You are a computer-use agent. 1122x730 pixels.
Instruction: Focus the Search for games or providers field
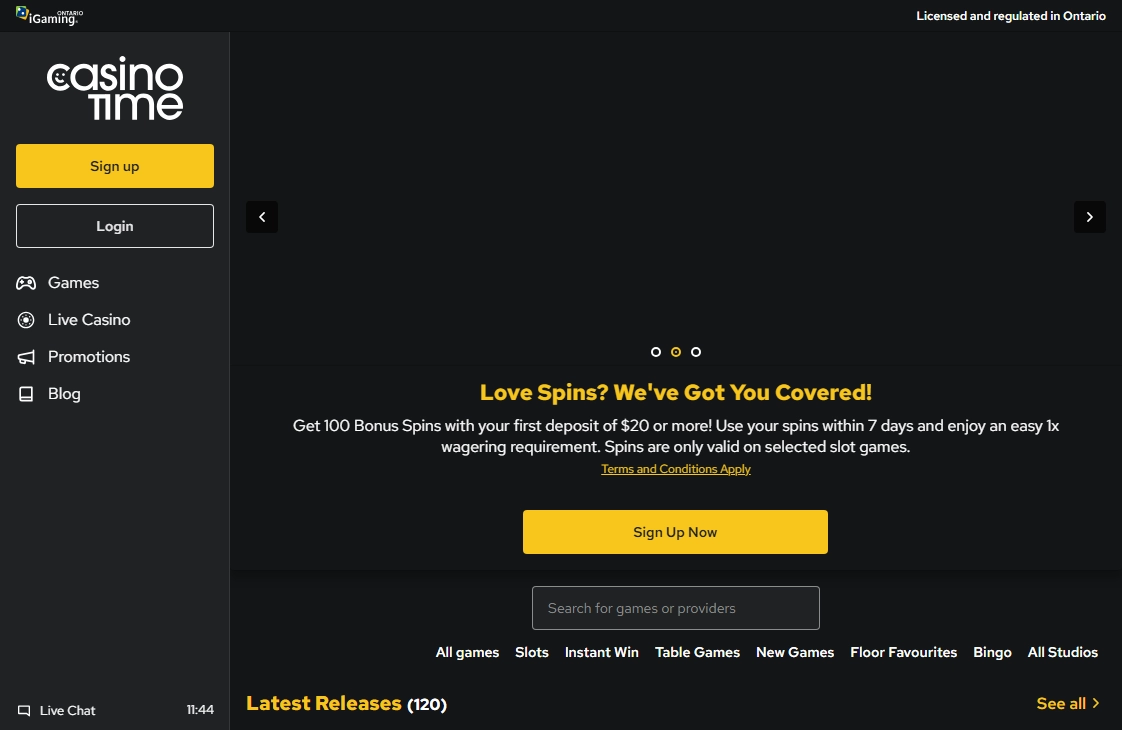(x=675, y=608)
